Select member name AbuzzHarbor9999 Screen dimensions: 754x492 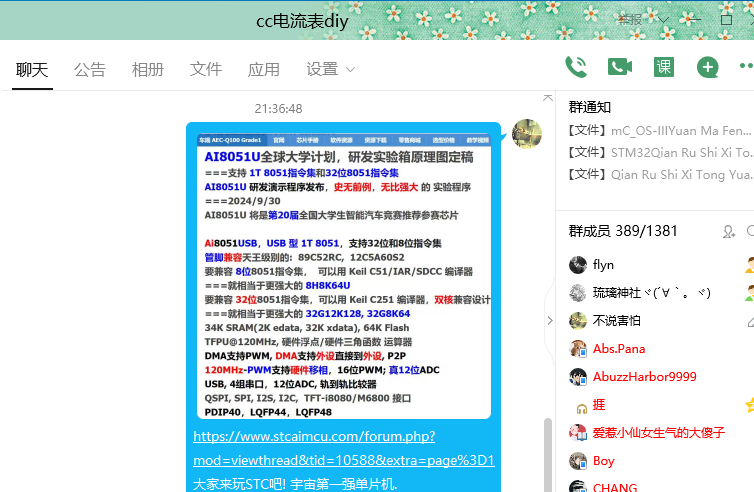pos(644,377)
